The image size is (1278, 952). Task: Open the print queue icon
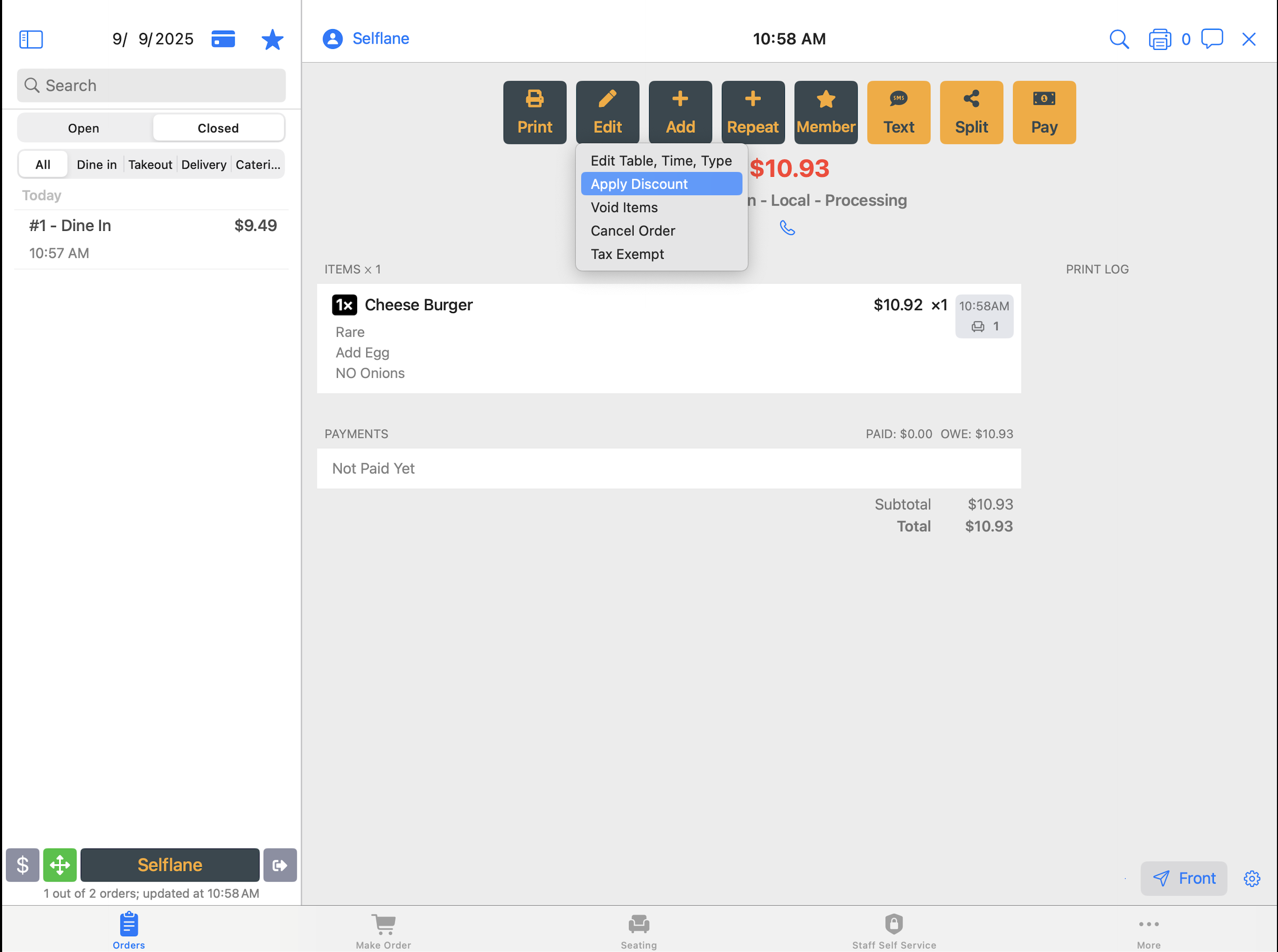point(1159,39)
